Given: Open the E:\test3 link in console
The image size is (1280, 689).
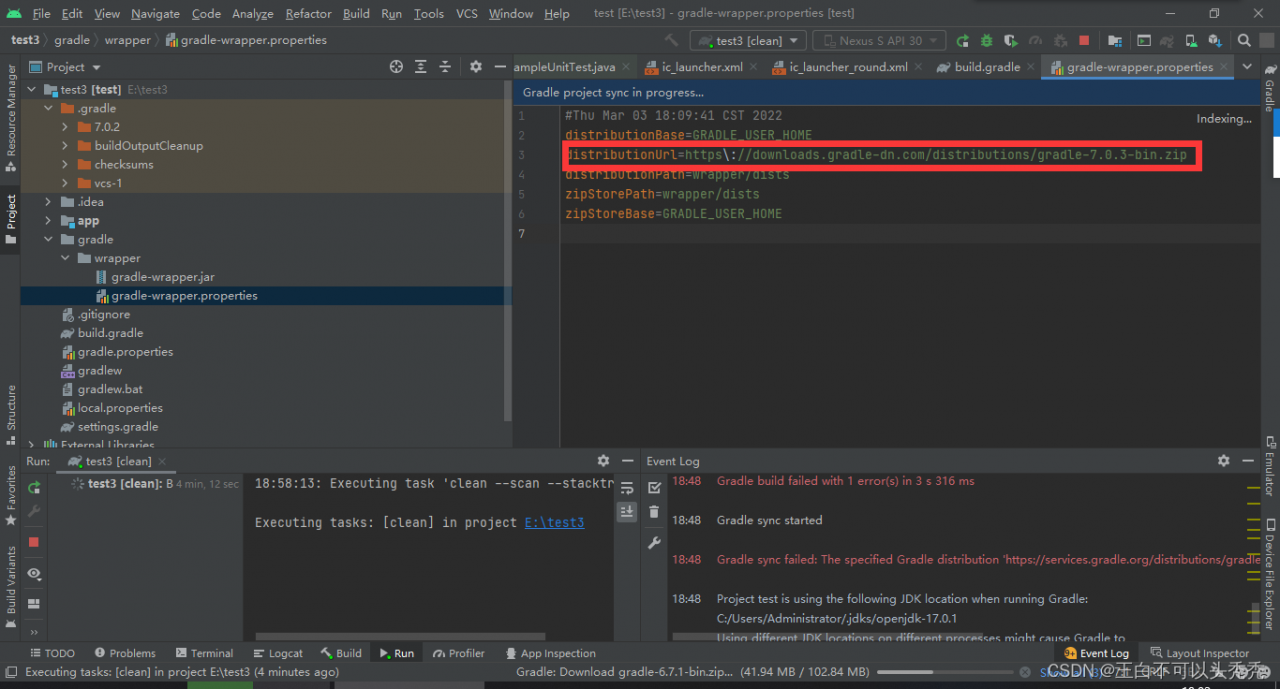Looking at the screenshot, I should click(x=554, y=523).
